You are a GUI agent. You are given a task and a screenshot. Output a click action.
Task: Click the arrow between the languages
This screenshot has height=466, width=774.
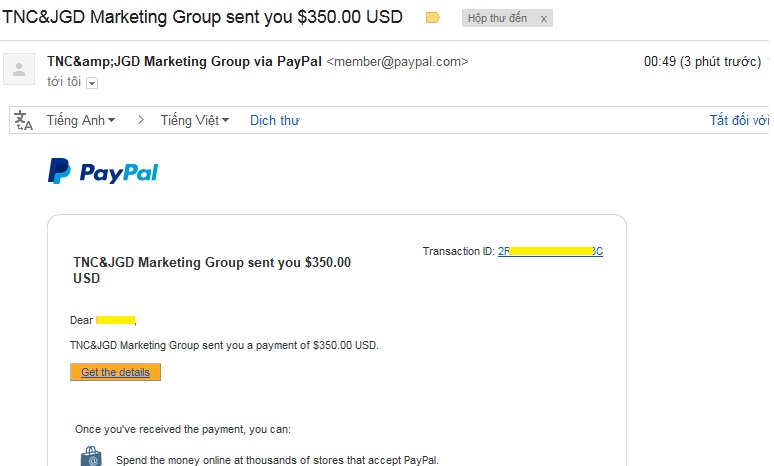tap(141, 120)
